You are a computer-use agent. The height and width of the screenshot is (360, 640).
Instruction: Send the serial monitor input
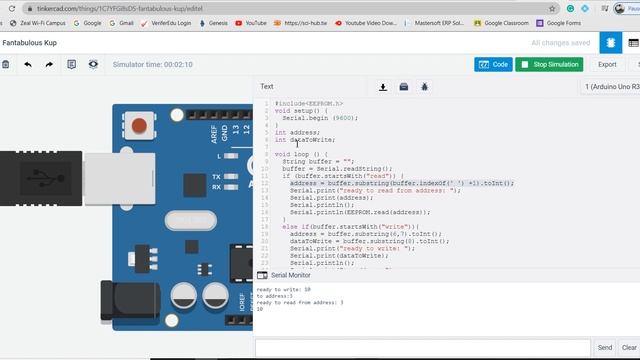(604, 347)
